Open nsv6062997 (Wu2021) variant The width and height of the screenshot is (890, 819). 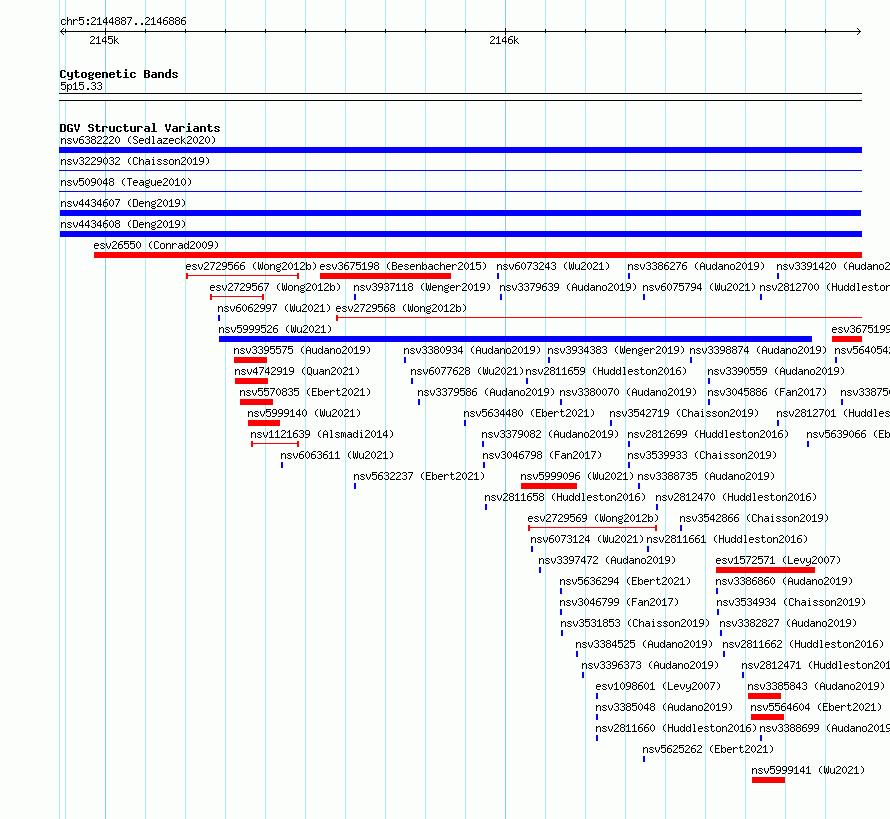pyautogui.click(x=274, y=308)
